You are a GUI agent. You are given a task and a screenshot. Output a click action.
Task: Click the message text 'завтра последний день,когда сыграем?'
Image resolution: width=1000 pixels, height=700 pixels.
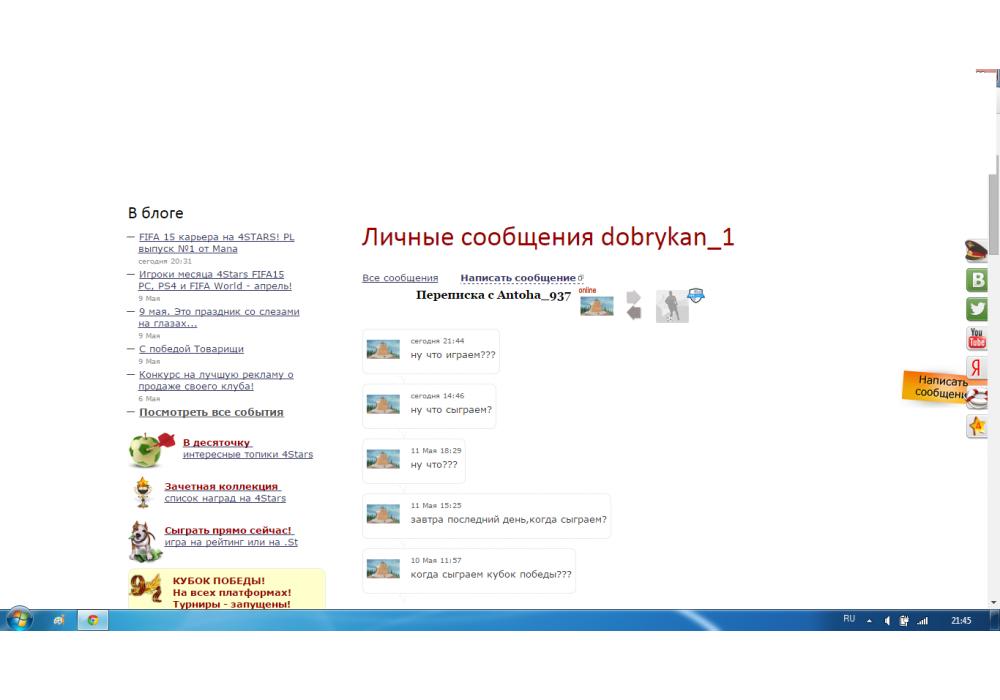click(508, 520)
